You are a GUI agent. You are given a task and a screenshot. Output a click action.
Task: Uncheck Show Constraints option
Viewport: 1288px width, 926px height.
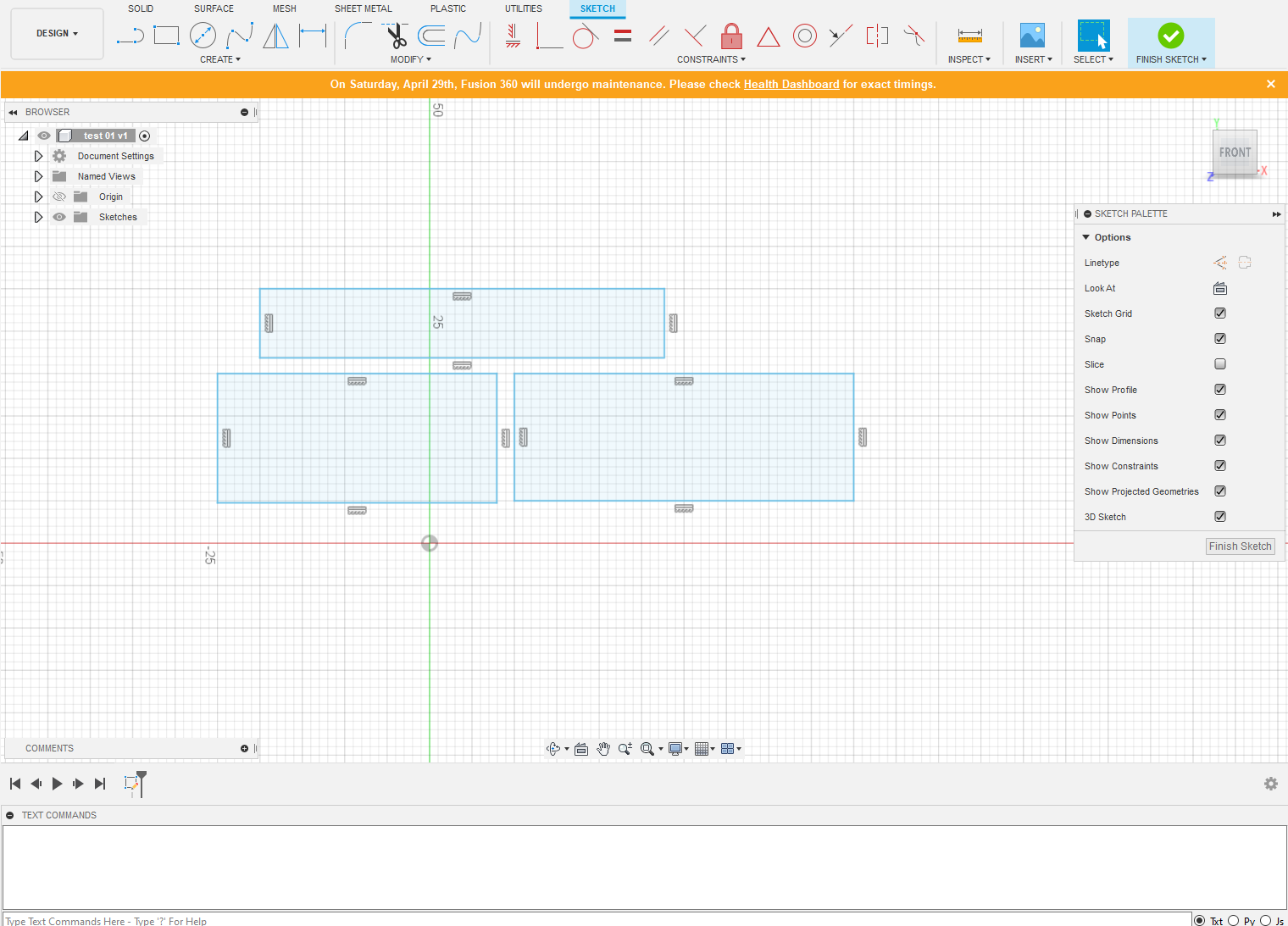[1220, 466]
